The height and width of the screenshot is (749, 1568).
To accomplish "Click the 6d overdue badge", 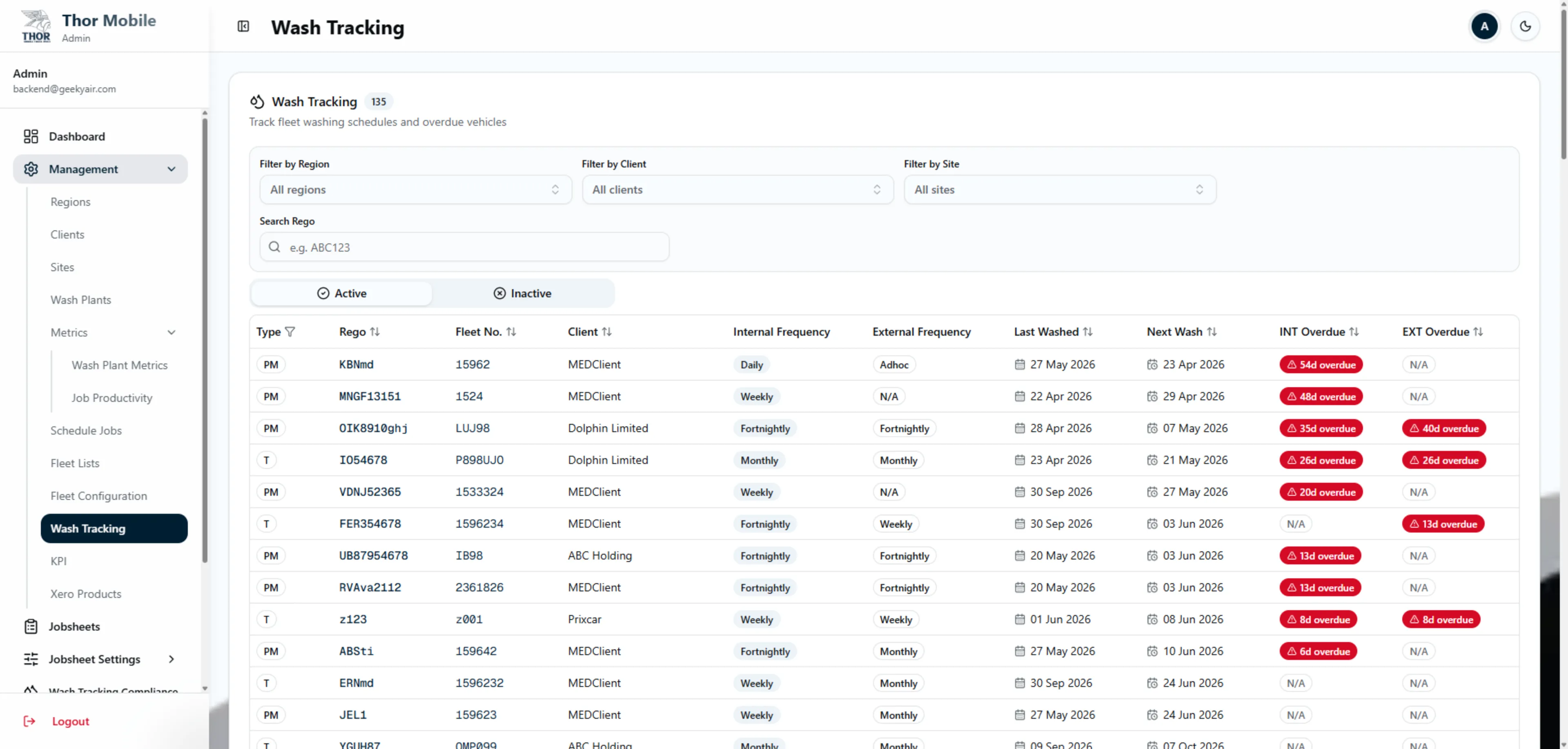I will [x=1319, y=651].
